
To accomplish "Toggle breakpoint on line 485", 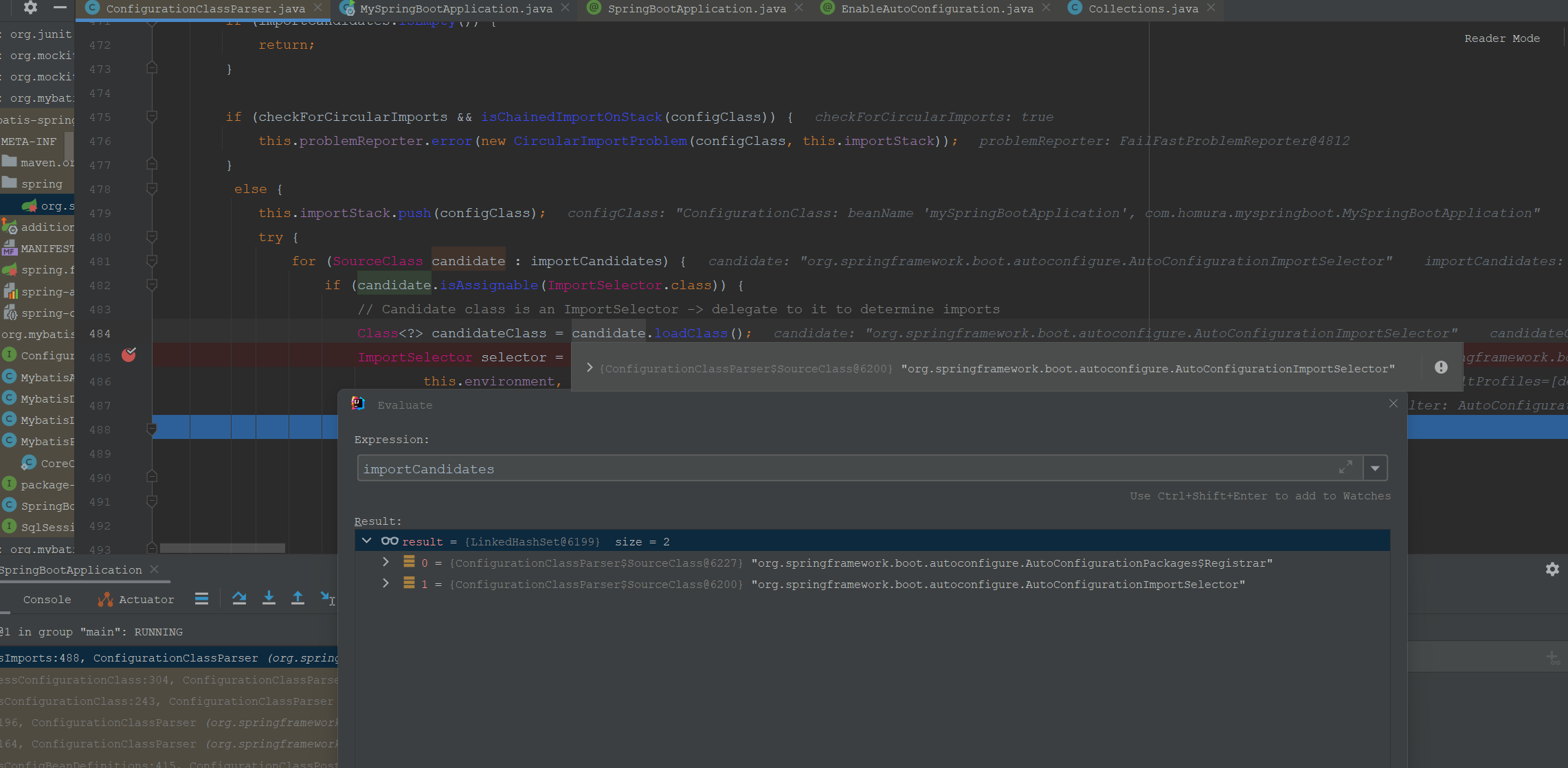I will pos(128,355).
